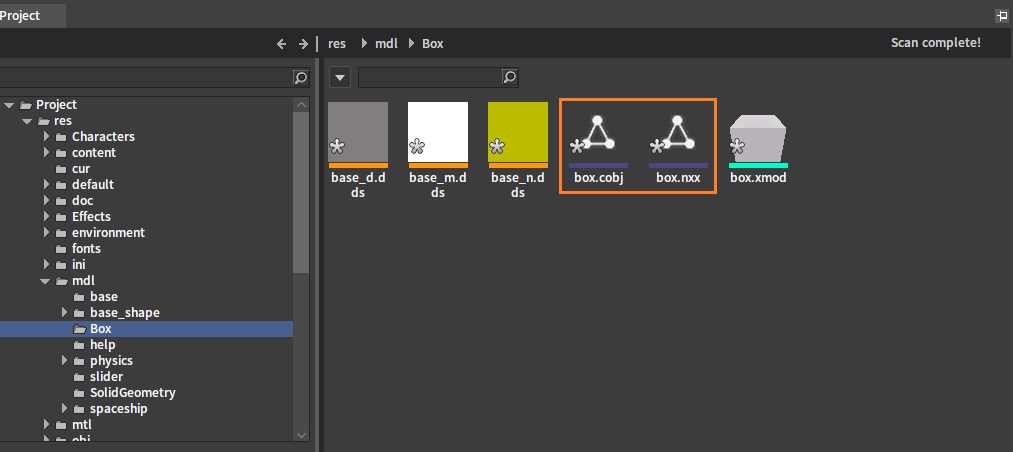Select the base_n.dds yellow texture
This screenshot has height=452, width=1013.
coord(517,134)
